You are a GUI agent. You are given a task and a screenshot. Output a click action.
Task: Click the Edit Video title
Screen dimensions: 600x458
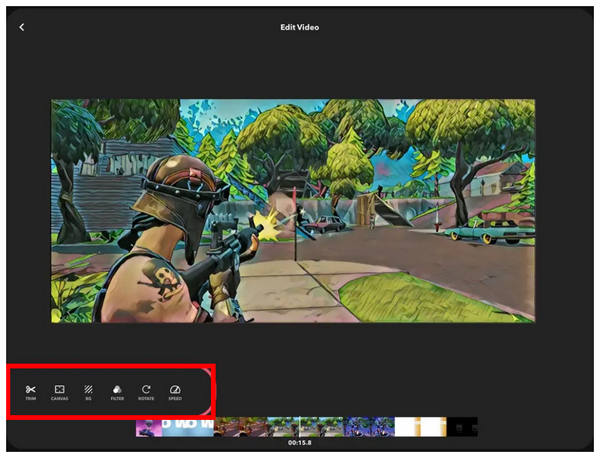(x=300, y=27)
